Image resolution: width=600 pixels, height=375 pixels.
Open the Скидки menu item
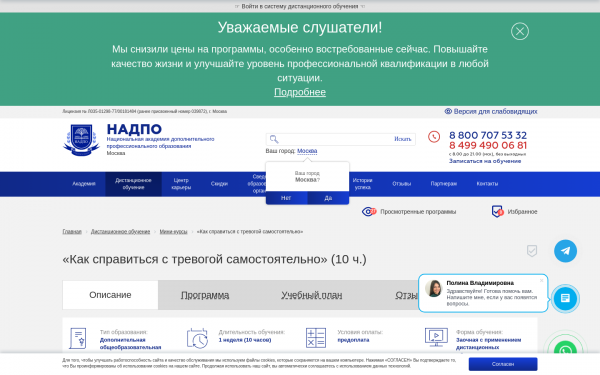pyautogui.click(x=219, y=184)
